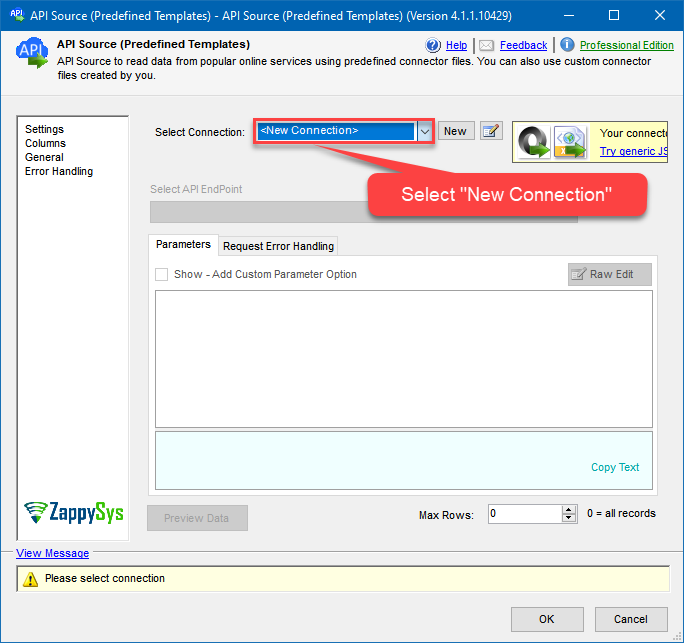
Task: Switch to Request Error Handling tab
Action: 278,246
